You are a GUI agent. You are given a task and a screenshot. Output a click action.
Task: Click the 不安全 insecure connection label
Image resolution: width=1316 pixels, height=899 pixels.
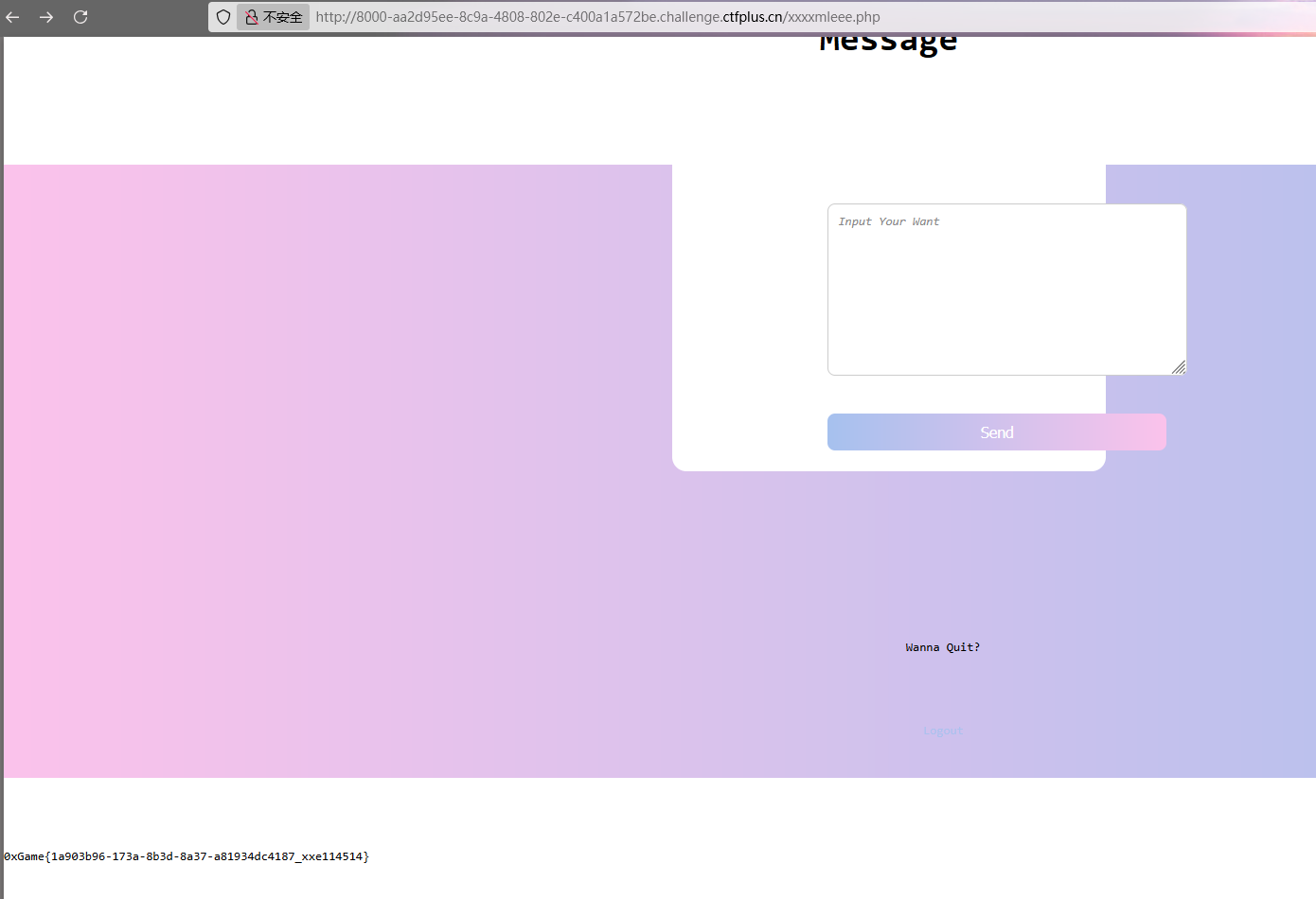(x=282, y=17)
